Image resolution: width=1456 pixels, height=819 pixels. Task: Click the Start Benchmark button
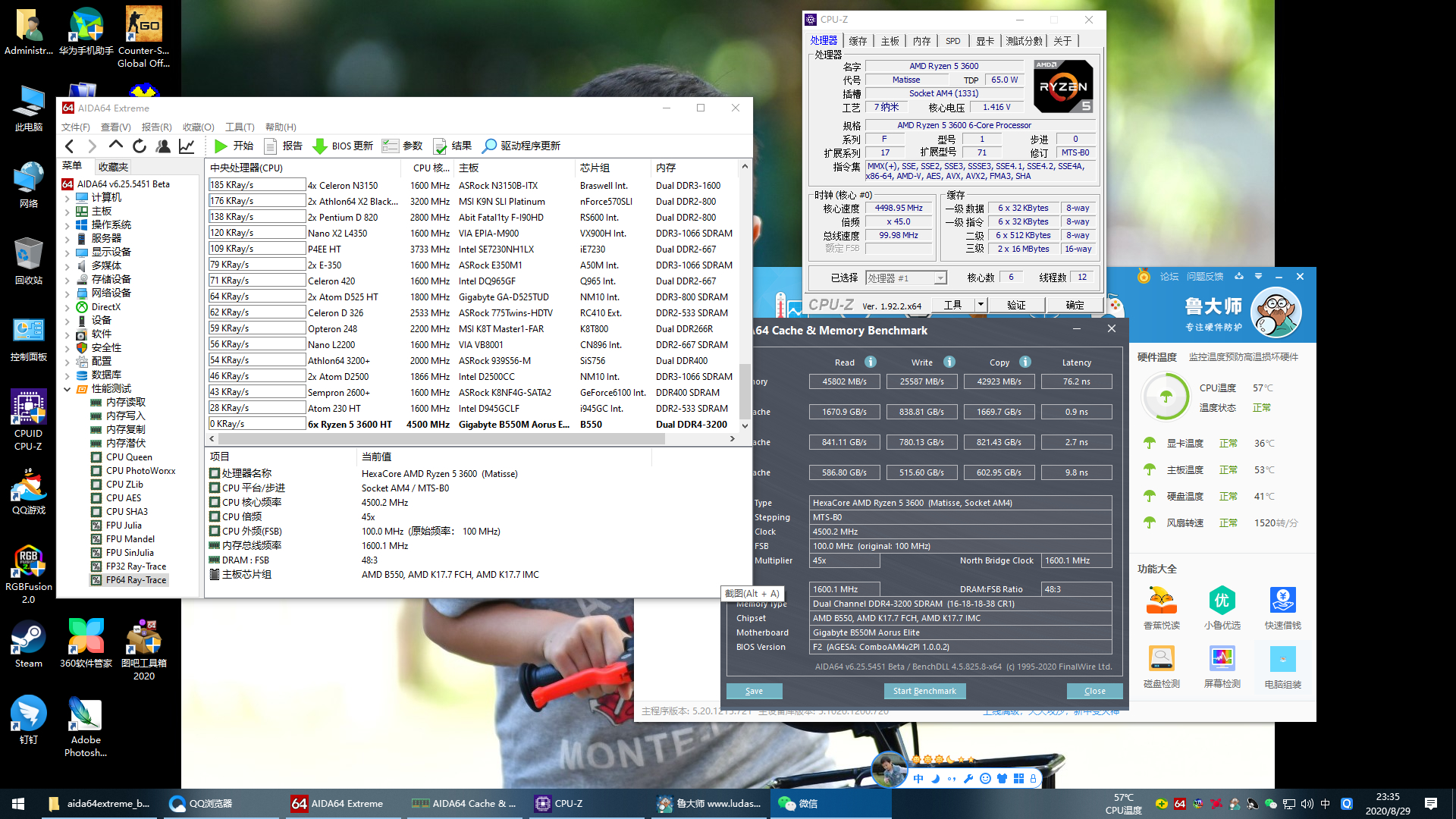pyautogui.click(x=924, y=691)
